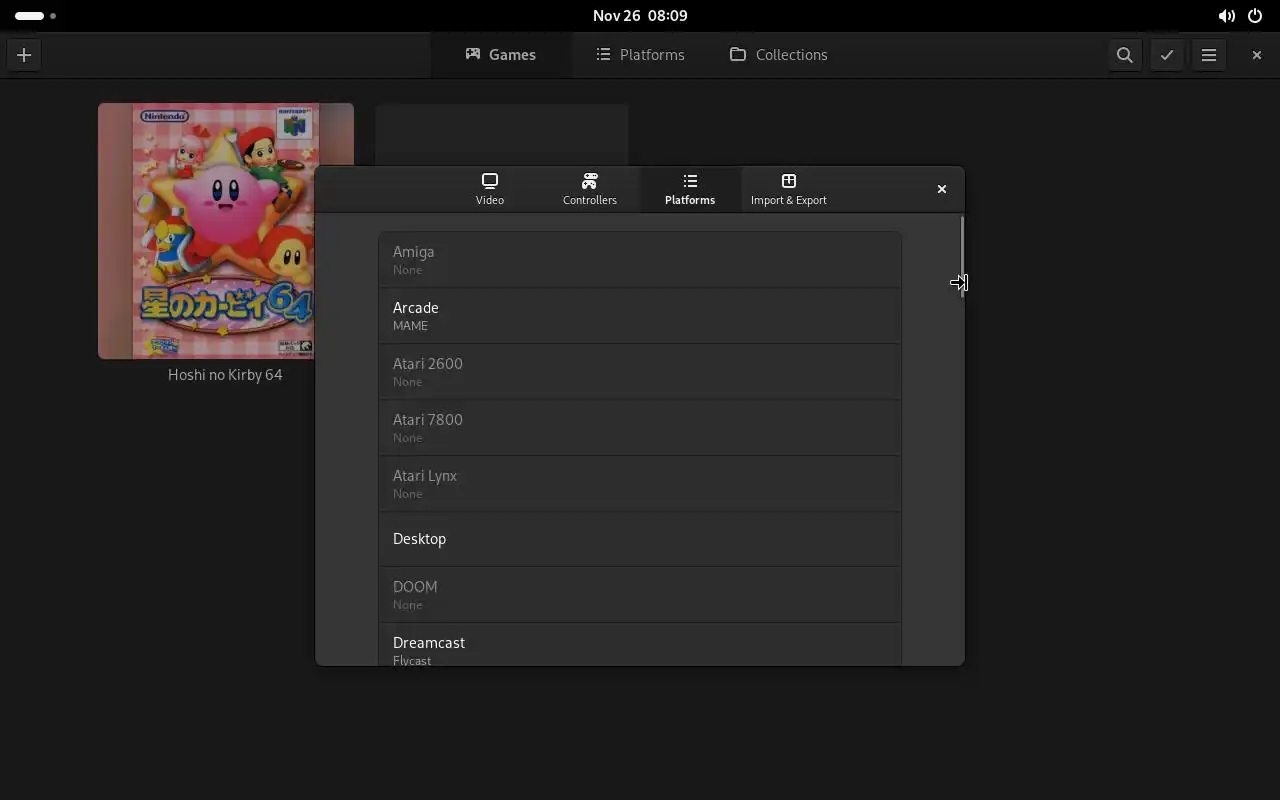The image size is (1280, 800).
Task: Switch to the Collections tab
Action: (779, 55)
